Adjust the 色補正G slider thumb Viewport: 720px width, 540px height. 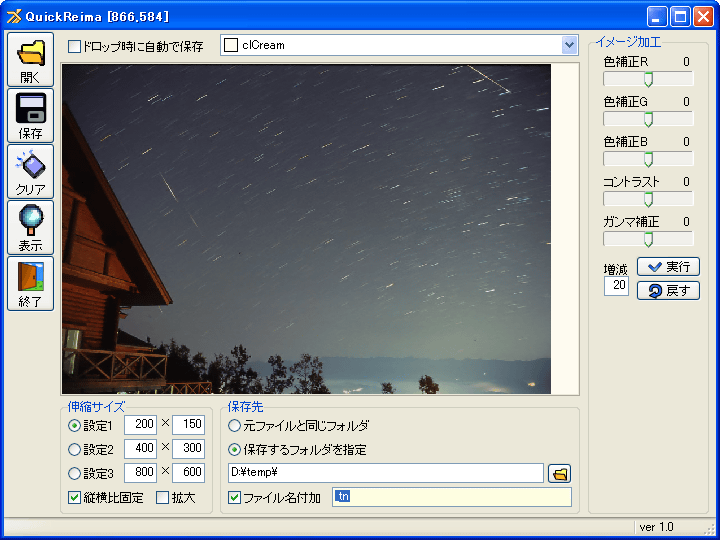click(x=648, y=119)
